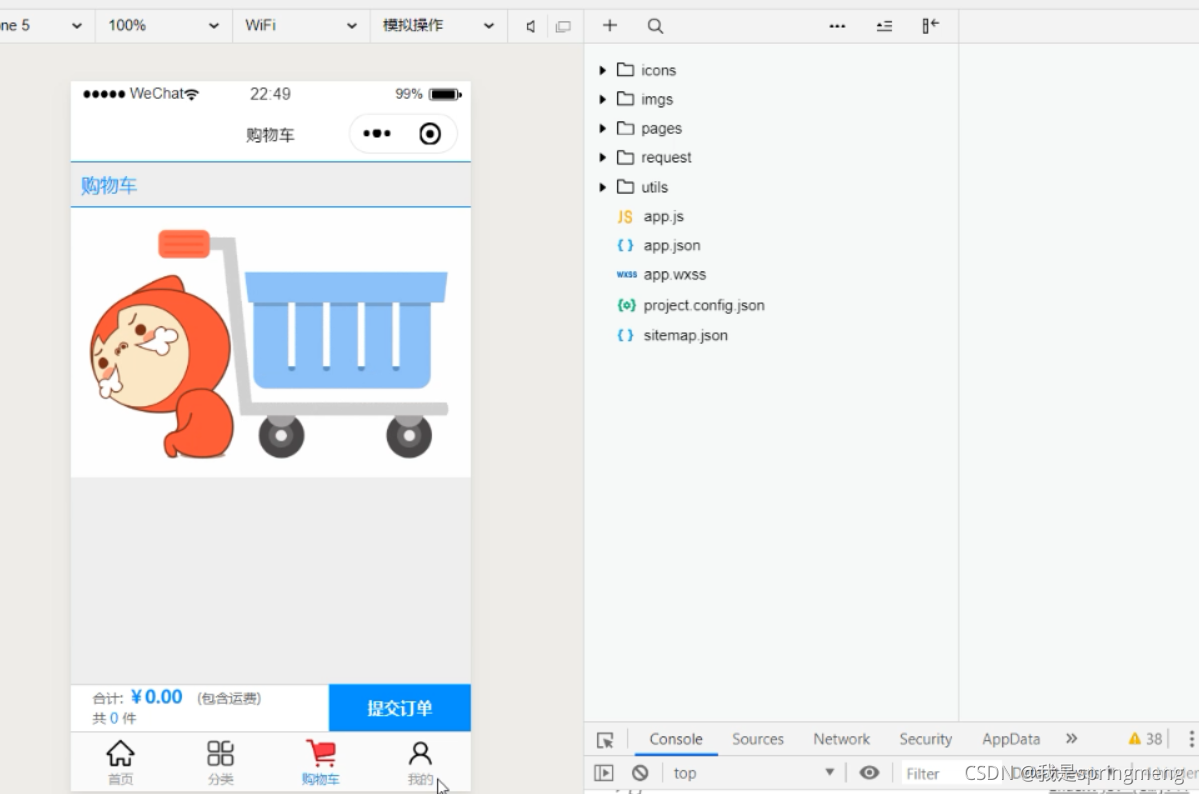Tap the 首页 home tab in simulator
The image size is (1199, 794).
120,762
